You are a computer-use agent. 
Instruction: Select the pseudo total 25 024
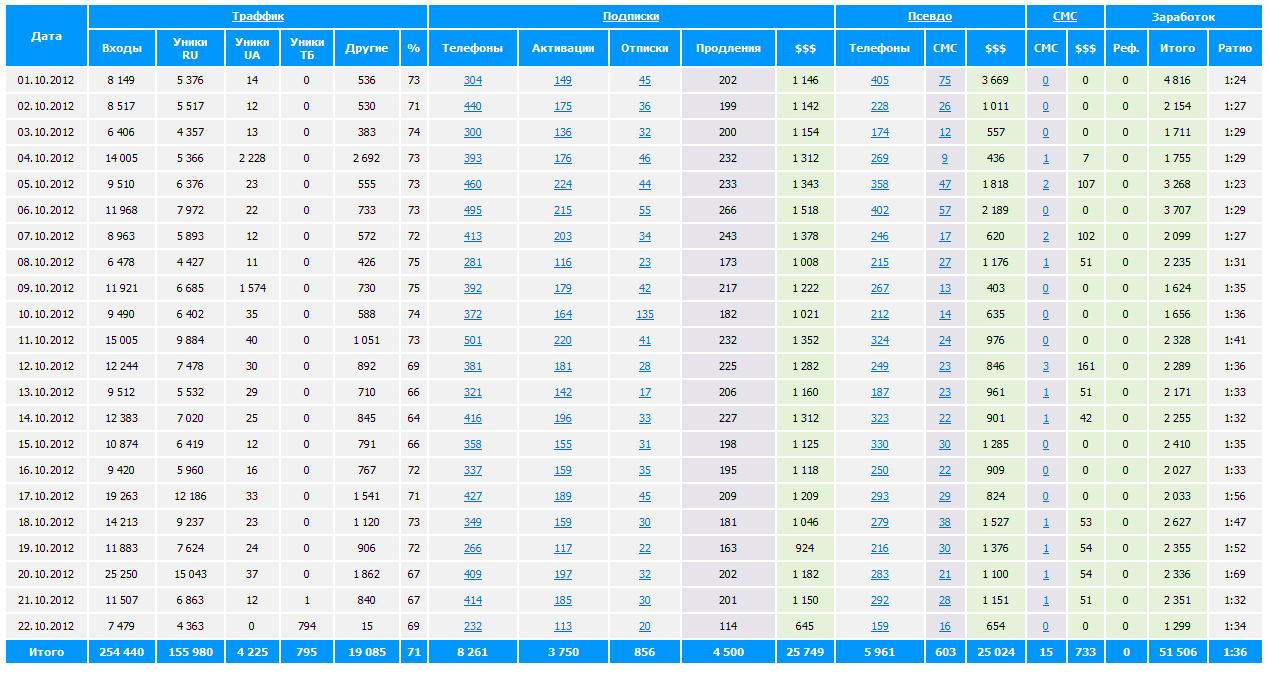tap(995, 652)
